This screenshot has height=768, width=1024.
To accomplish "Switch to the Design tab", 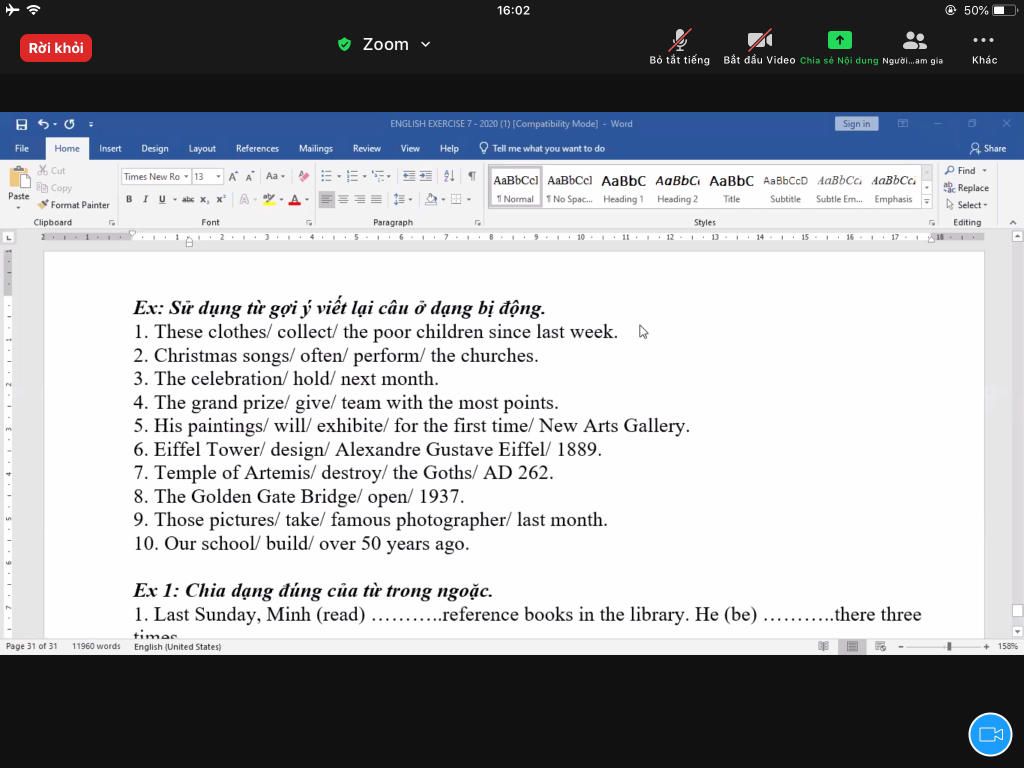I will coord(155,148).
